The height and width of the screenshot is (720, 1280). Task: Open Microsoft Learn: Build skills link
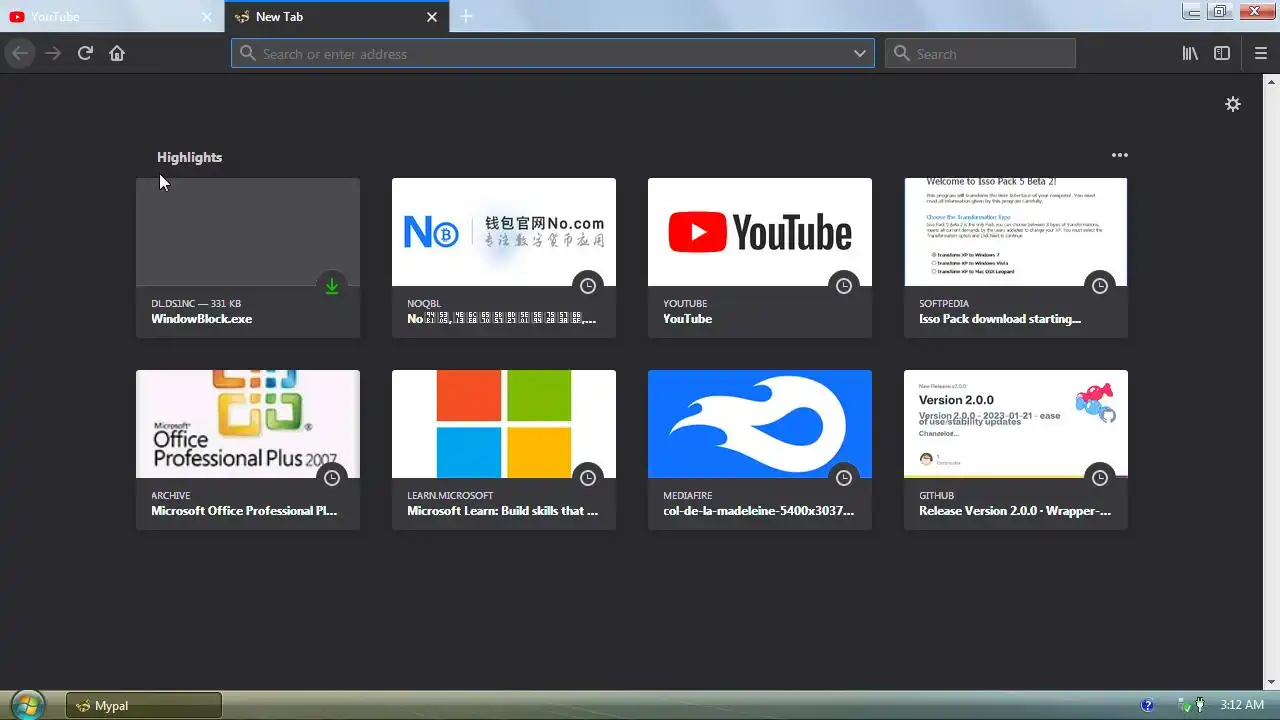[503, 511]
